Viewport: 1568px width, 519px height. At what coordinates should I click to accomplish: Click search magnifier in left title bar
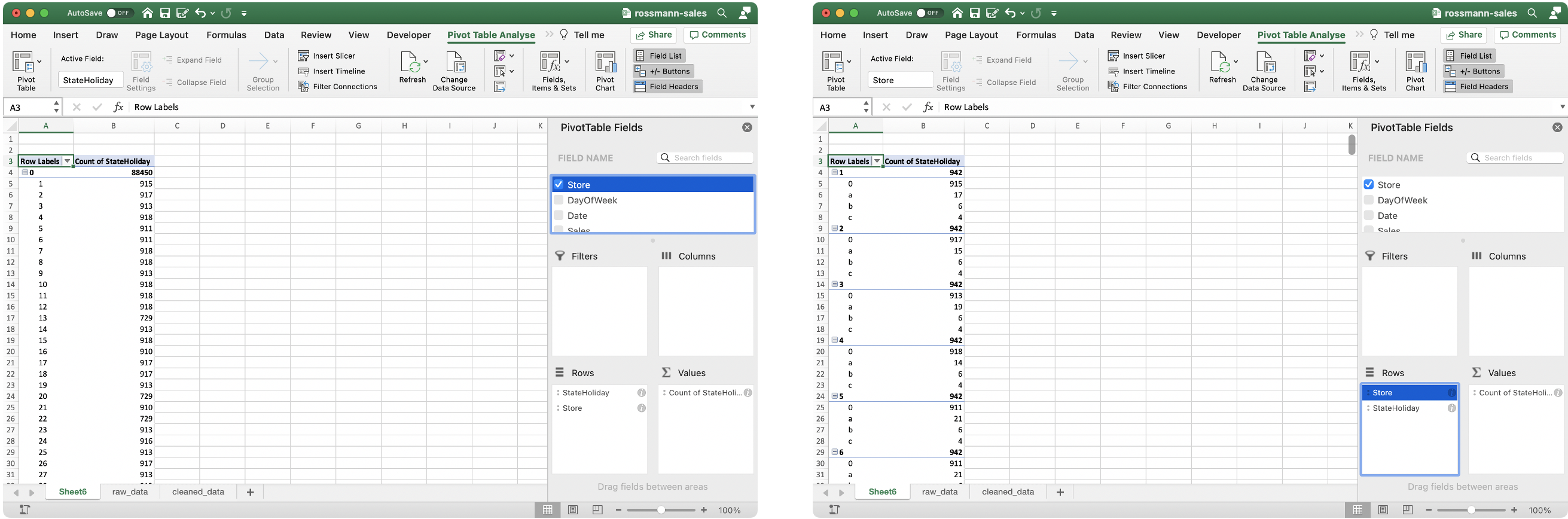(722, 13)
